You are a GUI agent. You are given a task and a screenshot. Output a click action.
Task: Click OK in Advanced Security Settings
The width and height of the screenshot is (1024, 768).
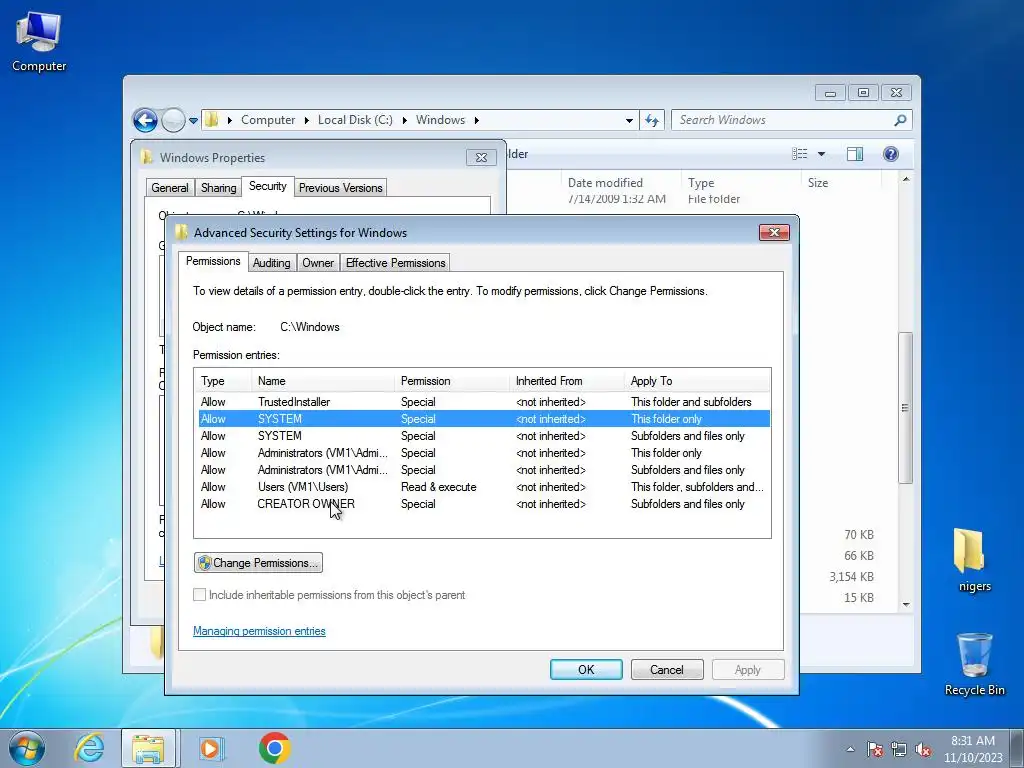(x=586, y=669)
